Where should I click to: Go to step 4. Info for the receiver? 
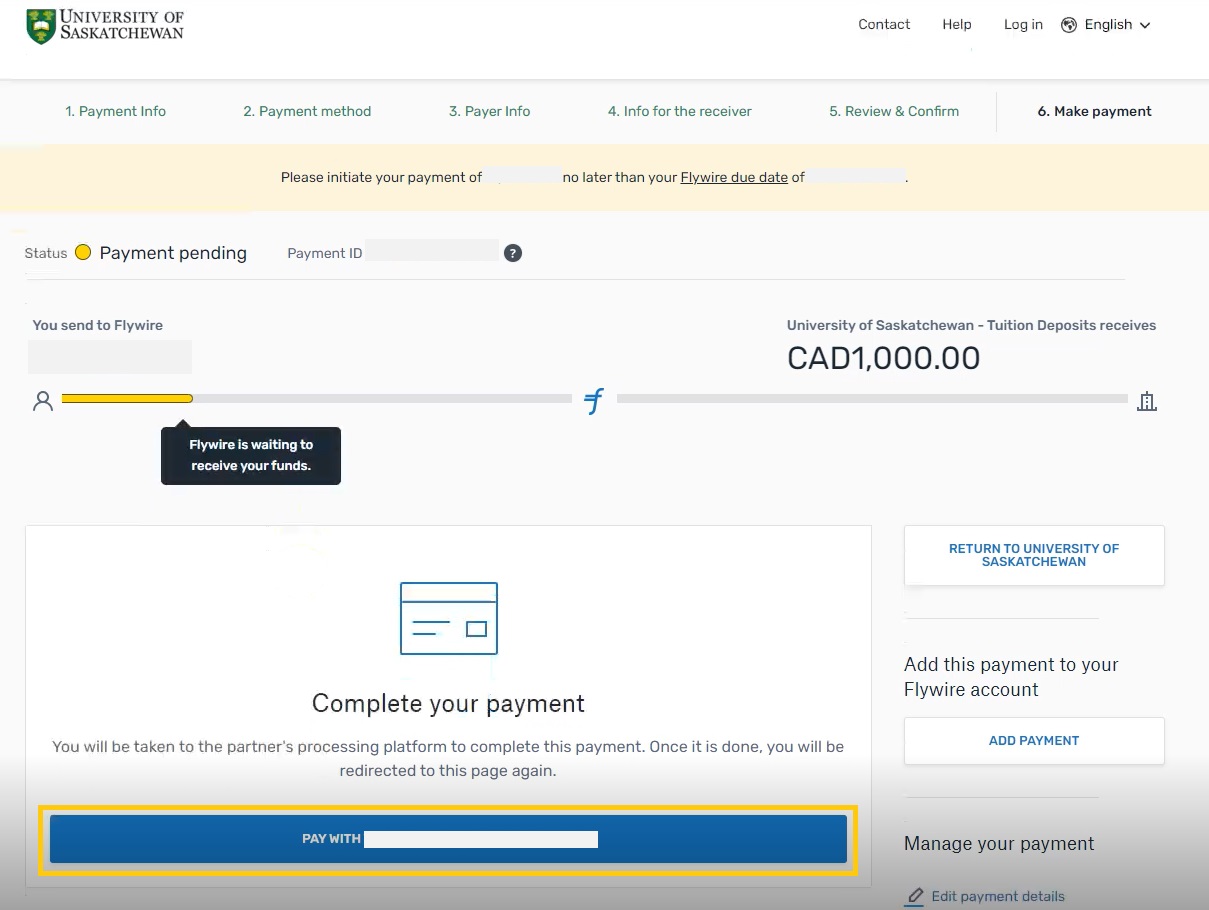[x=680, y=111]
